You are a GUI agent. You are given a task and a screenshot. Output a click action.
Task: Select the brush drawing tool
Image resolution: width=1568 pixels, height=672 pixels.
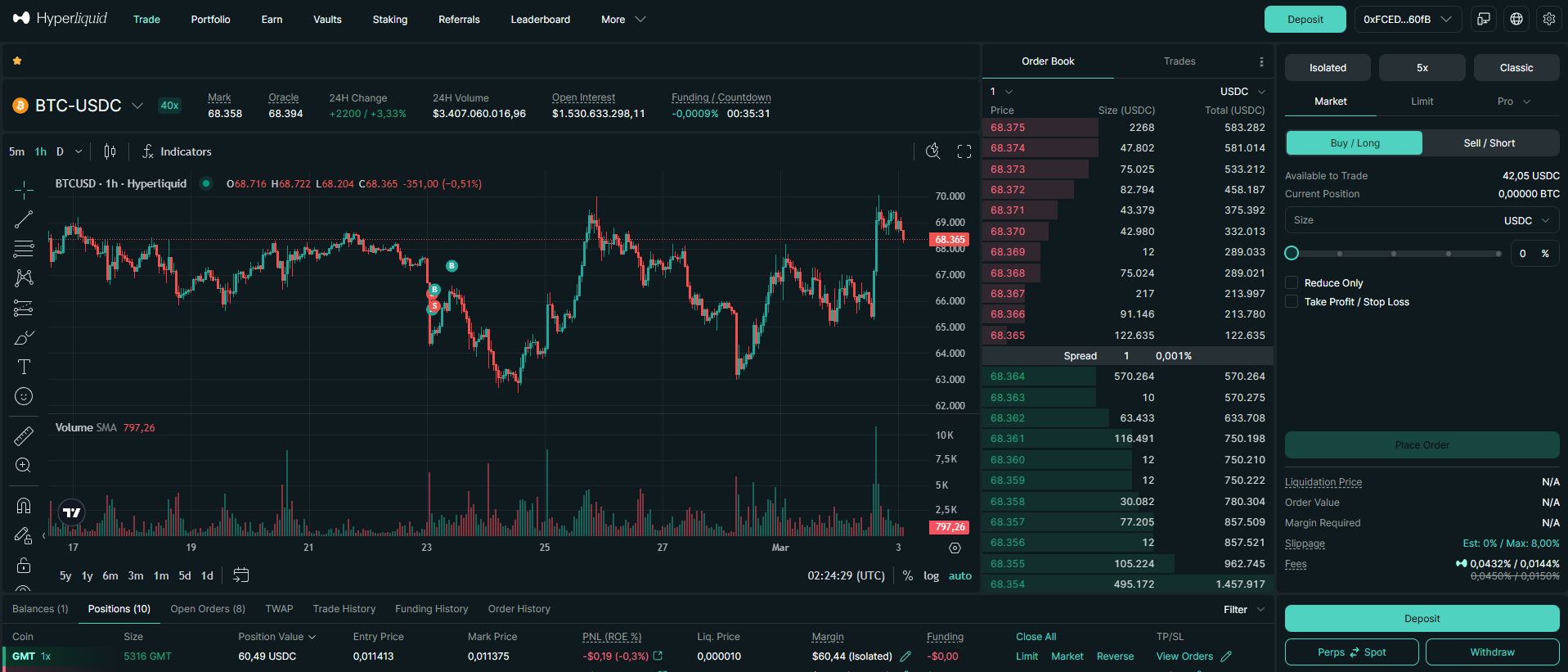tap(24, 337)
